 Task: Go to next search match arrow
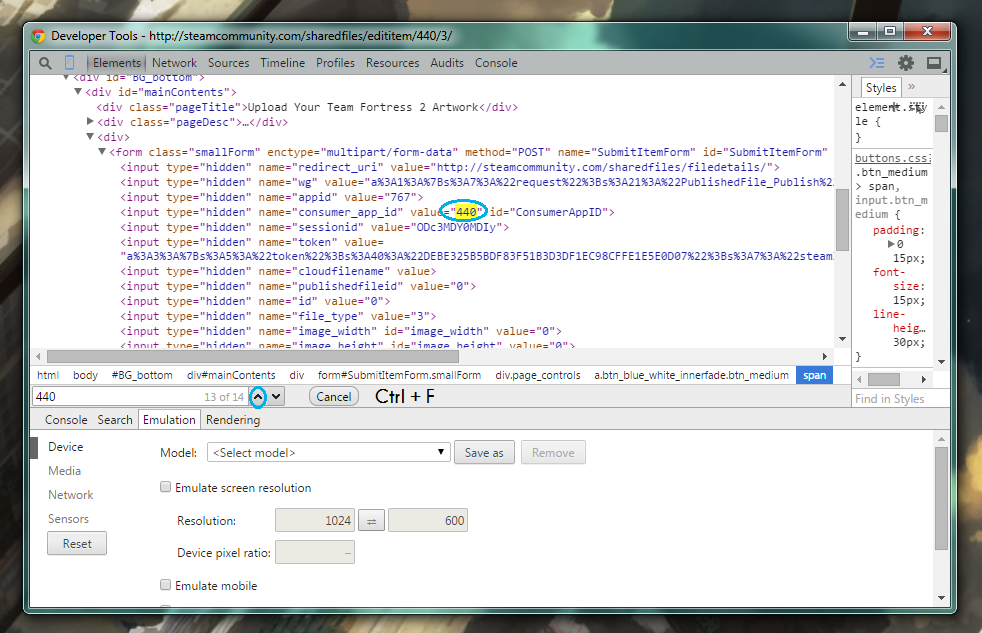(276, 396)
